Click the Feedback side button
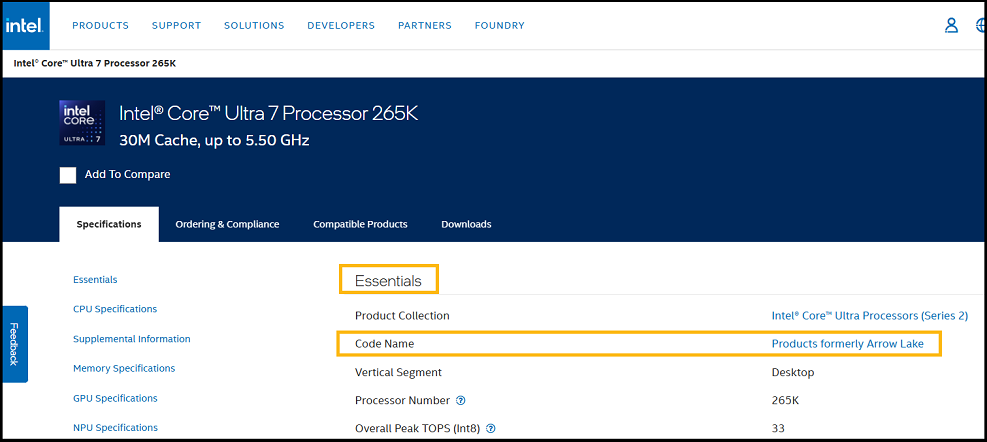 [x=14, y=344]
